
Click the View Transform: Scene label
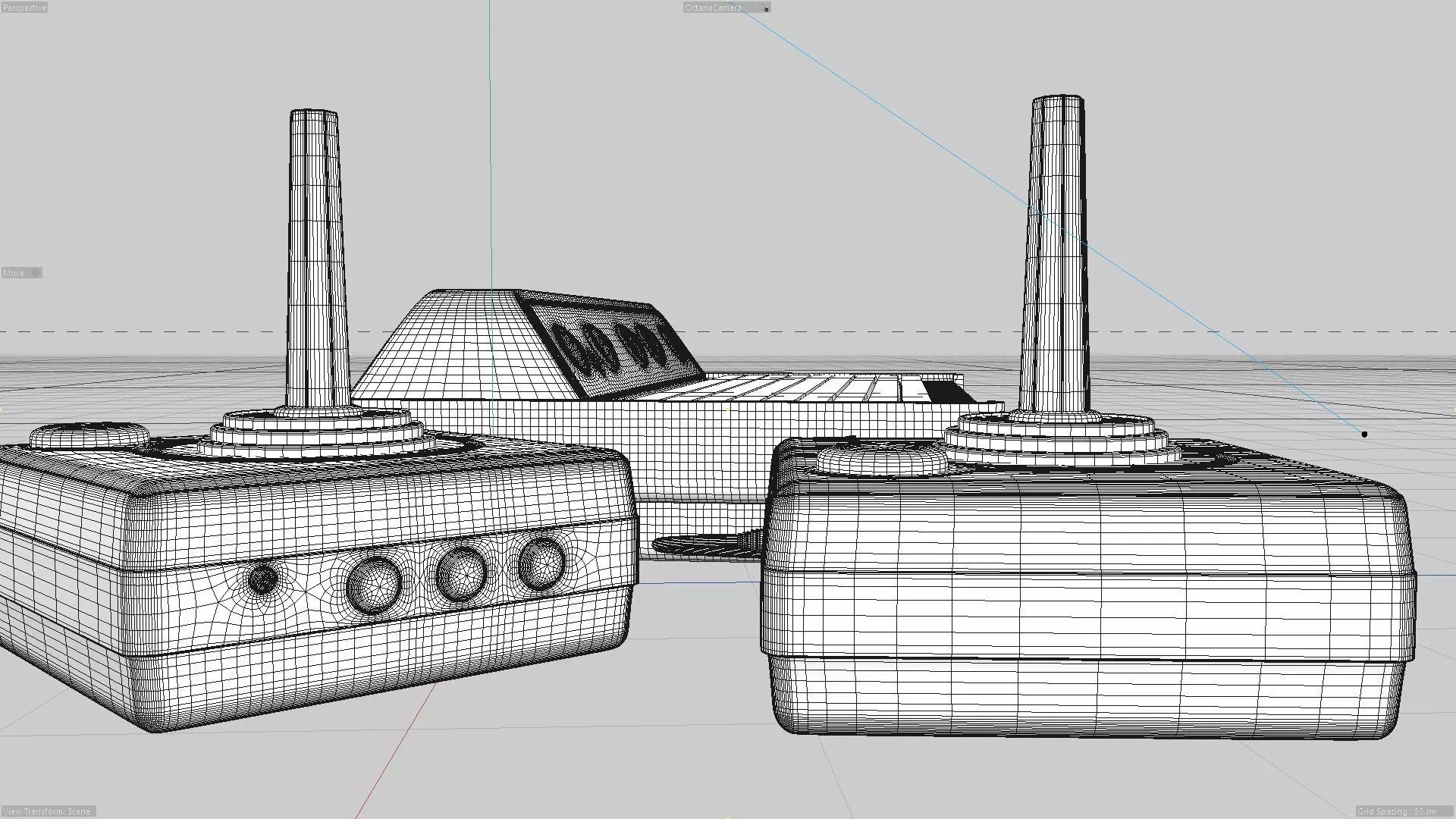[x=47, y=811]
